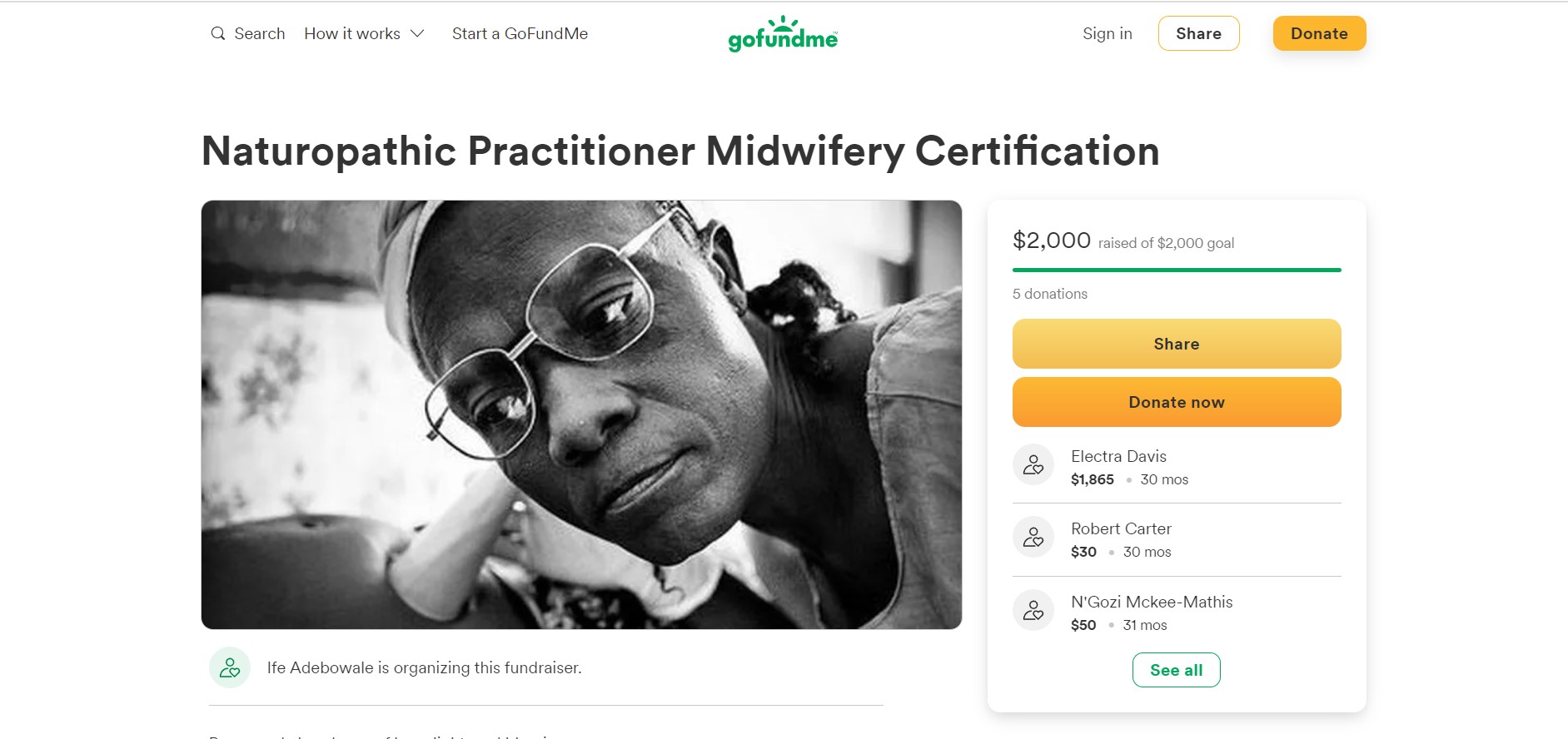Click the Search text link
The image size is (1568, 739).
coord(259,33)
